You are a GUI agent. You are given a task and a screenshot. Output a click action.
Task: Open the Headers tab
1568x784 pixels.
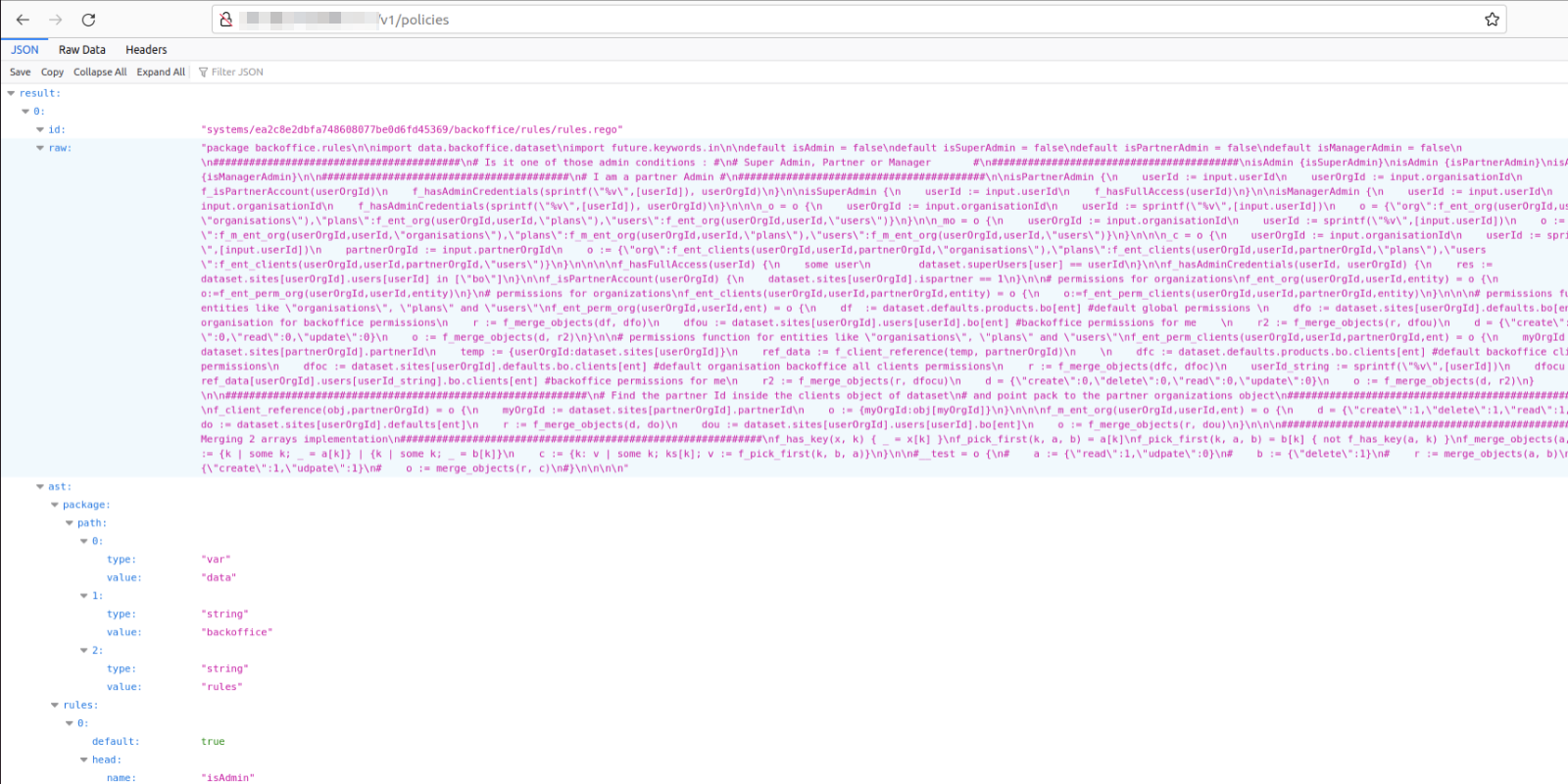146,50
